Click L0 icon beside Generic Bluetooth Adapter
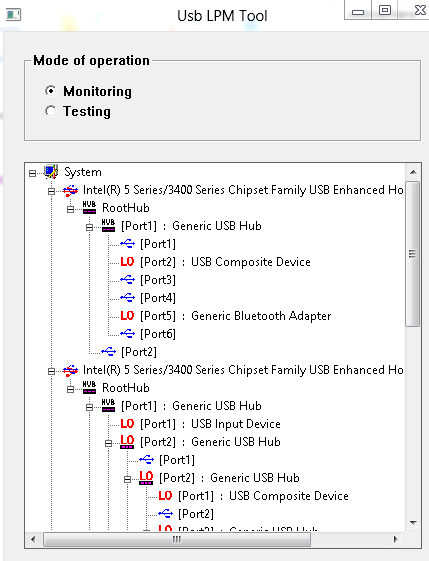Image resolution: width=429 pixels, height=561 pixels. [127, 316]
